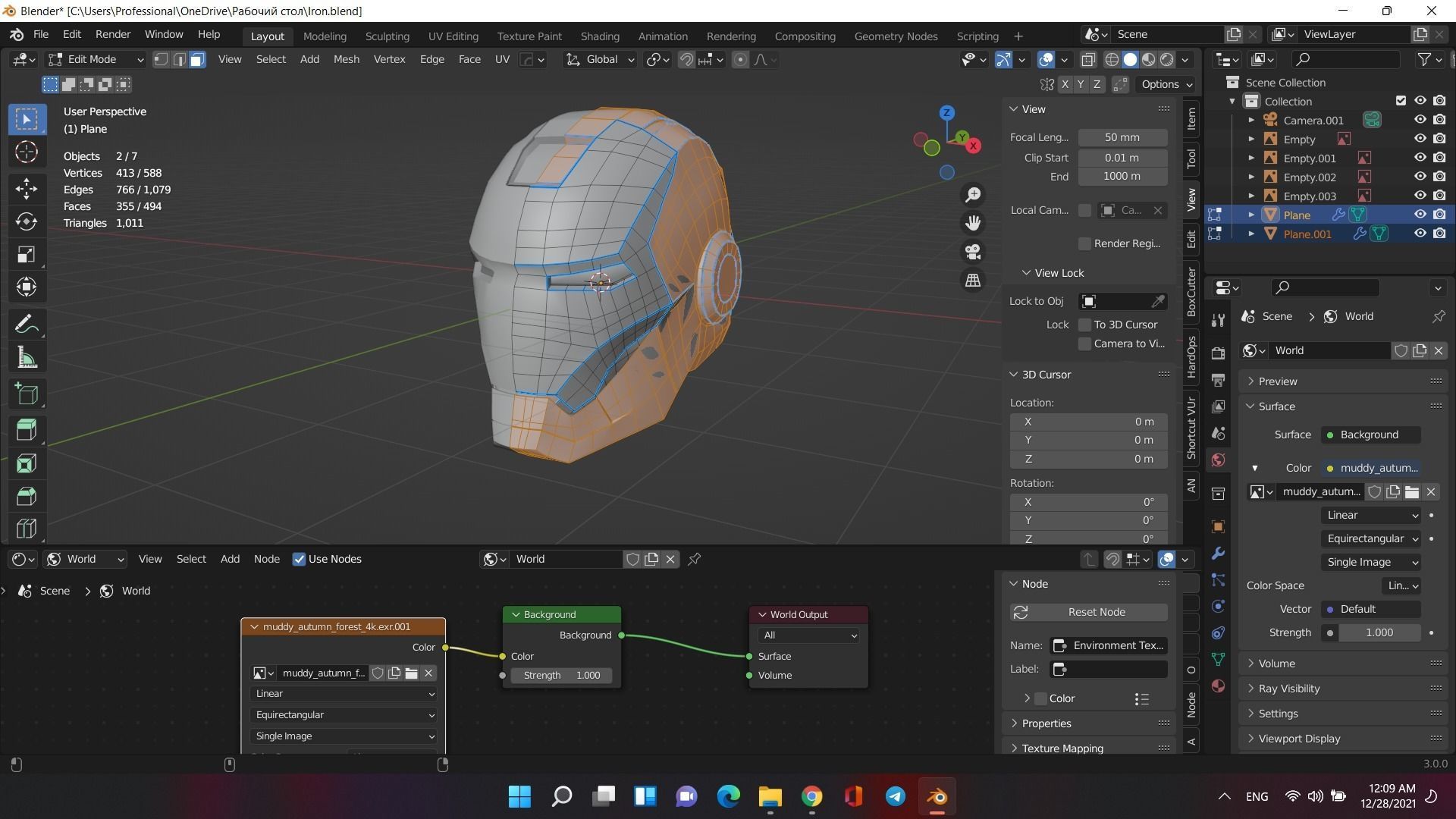The image size is (1456, 819).
Task: Hide Plane.001 with its eye icon
Action: 1420,234
